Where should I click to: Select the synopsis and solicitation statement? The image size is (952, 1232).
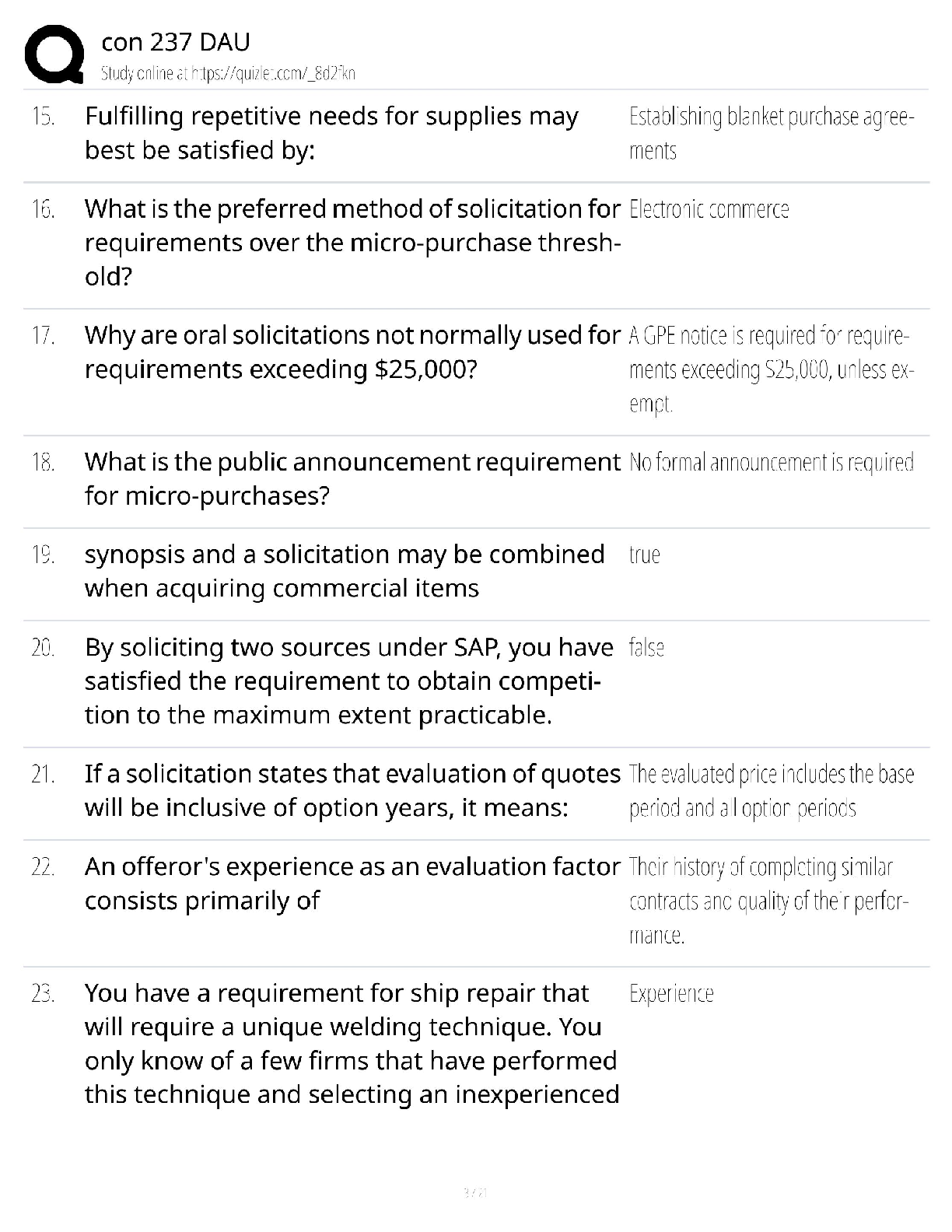345,571
